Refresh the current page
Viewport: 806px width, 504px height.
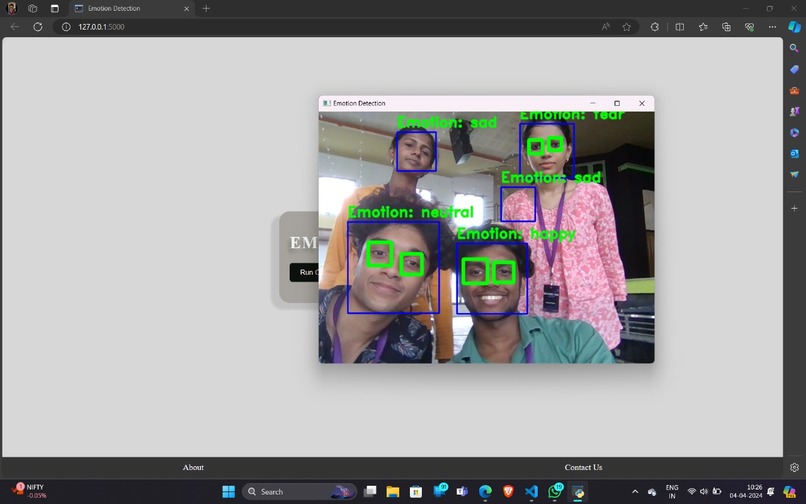click(38, 27)
